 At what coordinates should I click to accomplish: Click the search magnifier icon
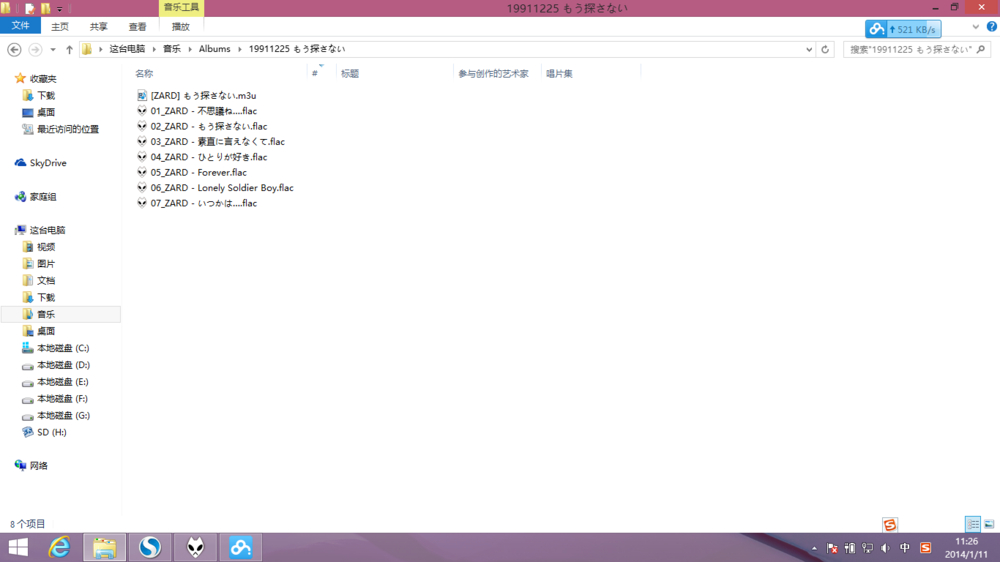[x=981, y=49]
